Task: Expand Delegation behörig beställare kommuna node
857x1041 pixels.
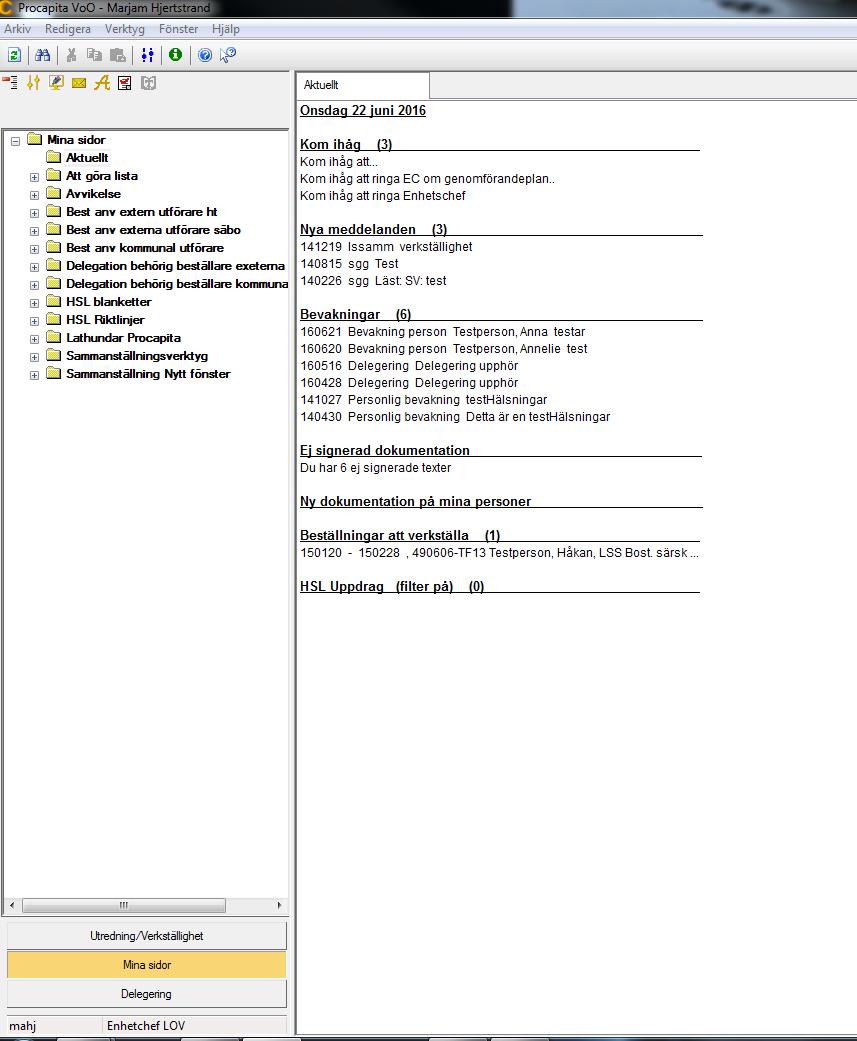Action: (x=34, y=285)
